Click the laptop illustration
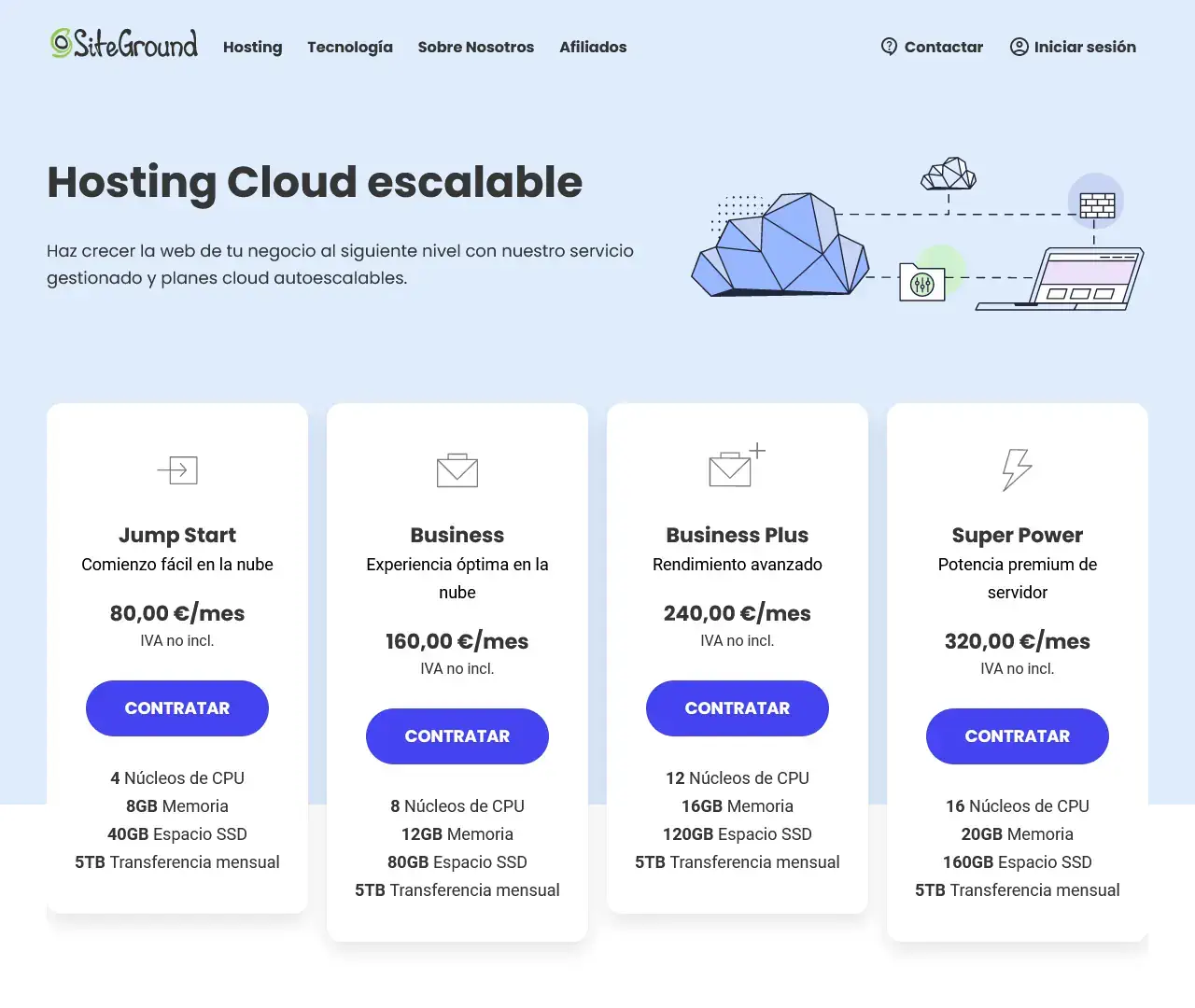Screen dimensions: 1195x1008 1061,278
